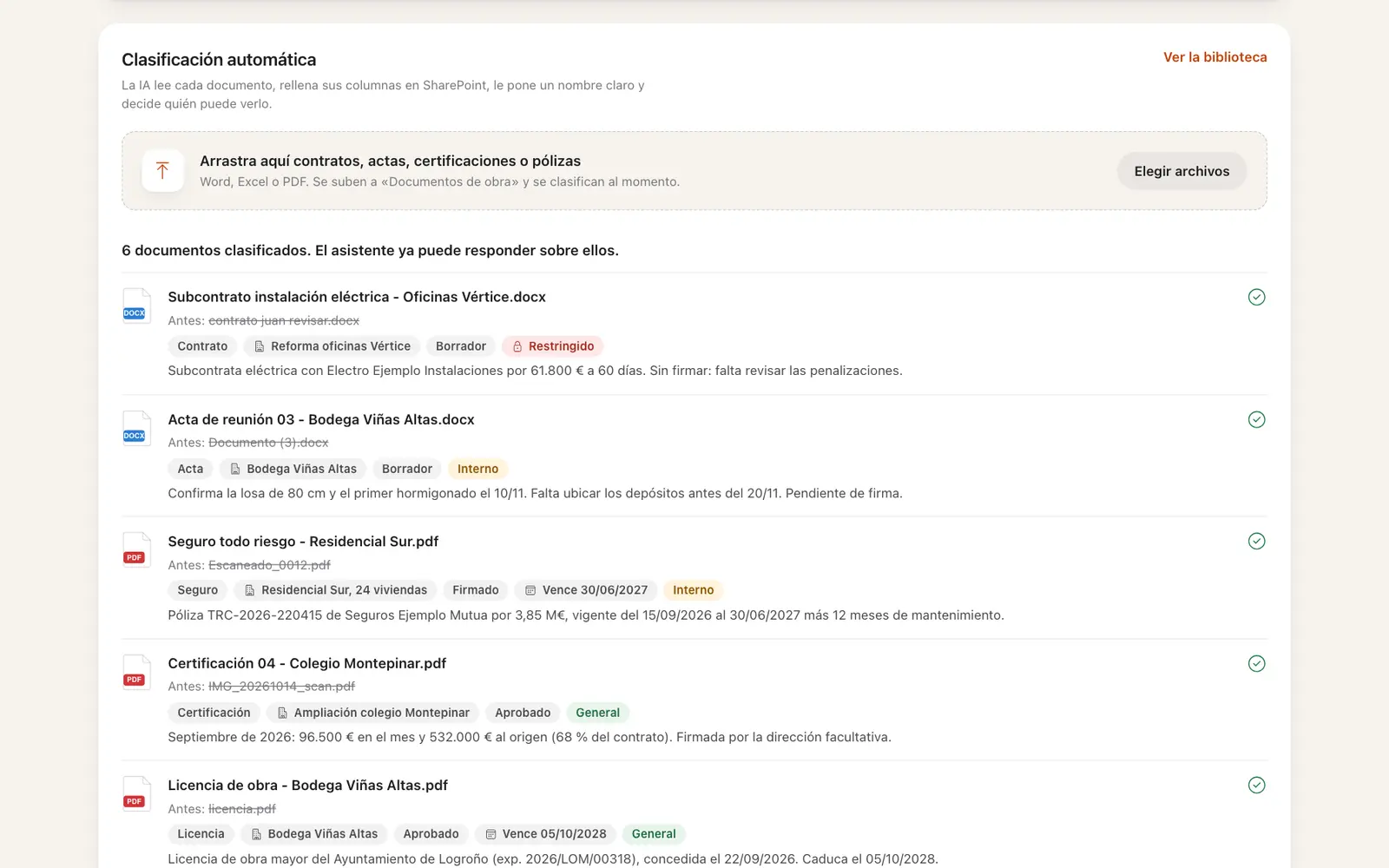Click green check icon for Certificación 04
Viewport: 1389px width, 868px height.
(x=1256, y=663)
